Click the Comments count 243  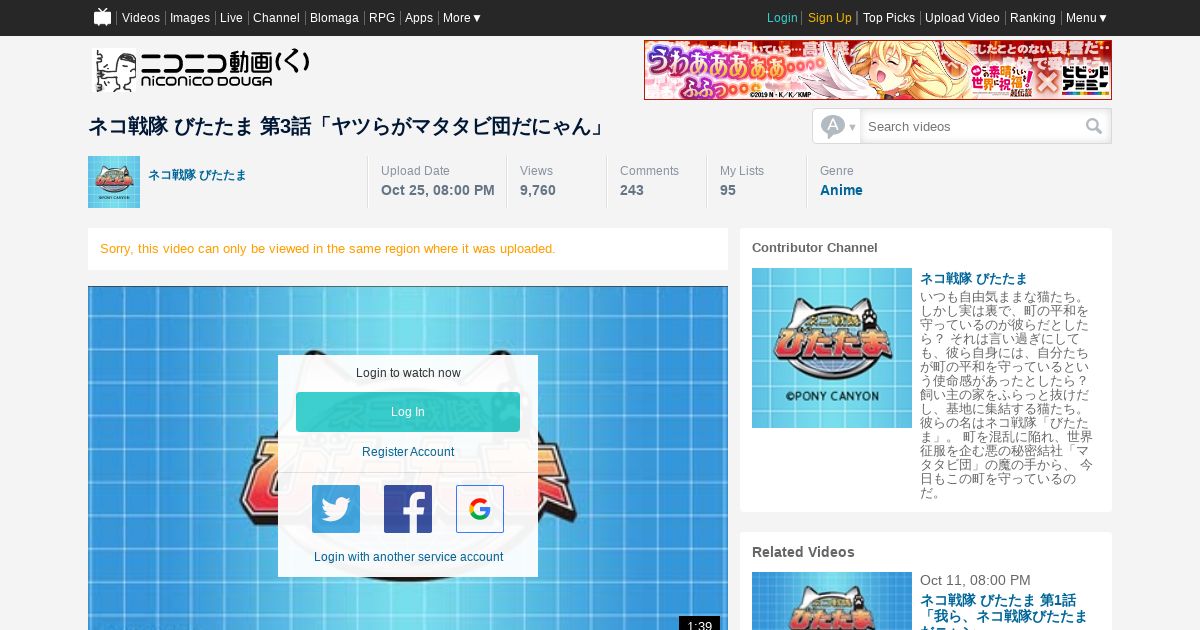632,190
